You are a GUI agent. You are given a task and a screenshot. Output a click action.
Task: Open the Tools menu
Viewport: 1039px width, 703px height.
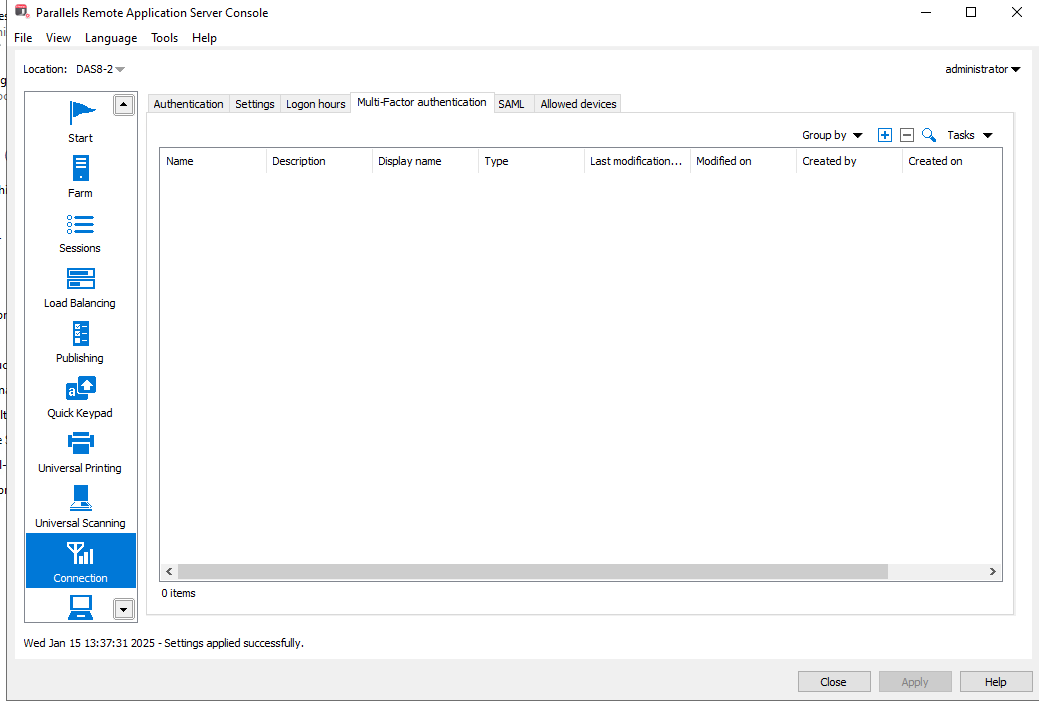pos(164,38)
